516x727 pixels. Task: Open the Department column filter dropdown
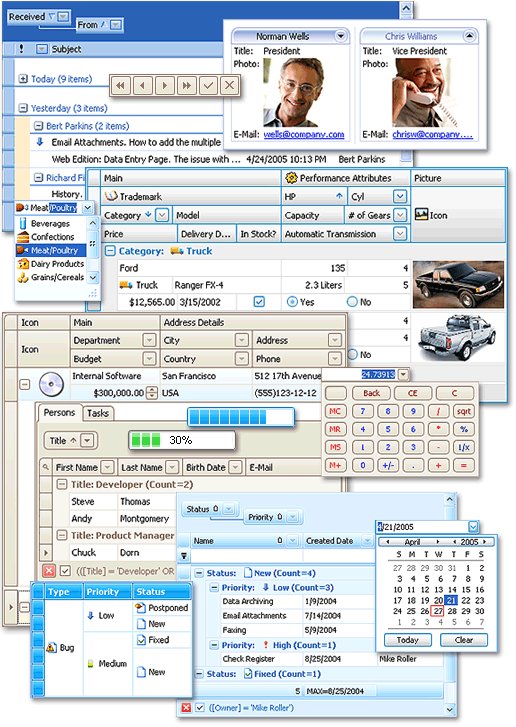click(x=149, y=340)
